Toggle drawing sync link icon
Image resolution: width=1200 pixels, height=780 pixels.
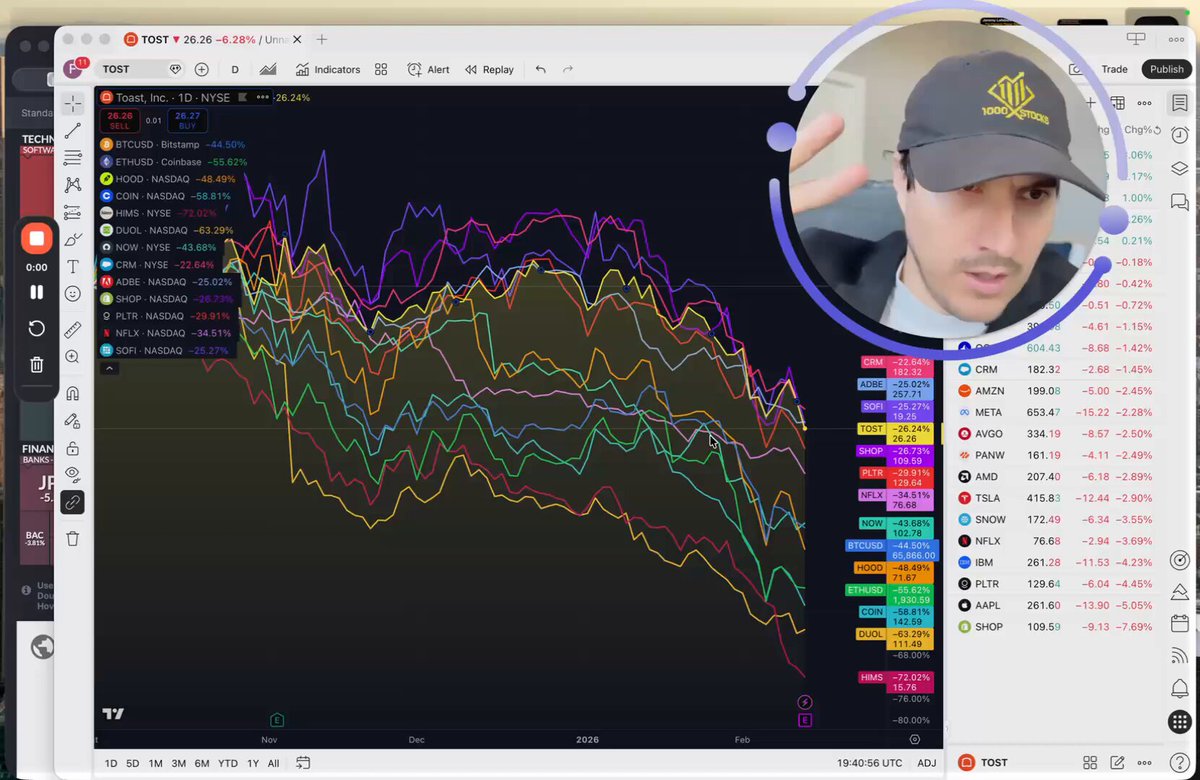click(x=73, y=503)
